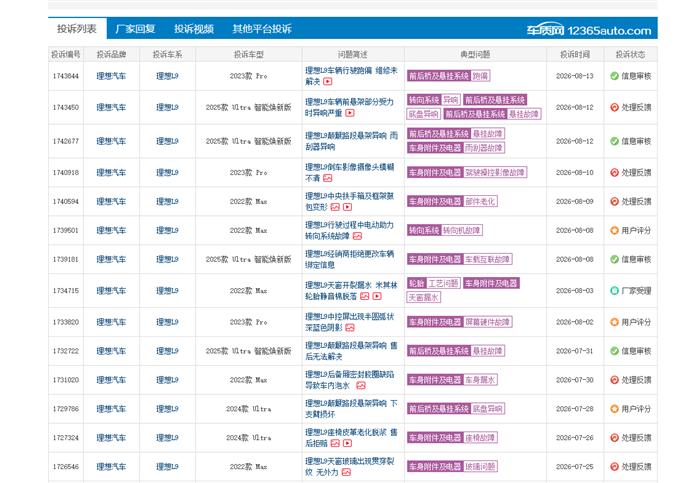Viewport: 700px width, 483px height.
Task: Select the 玻璃问题 tag in row 1726546
Action: point(480,466)
